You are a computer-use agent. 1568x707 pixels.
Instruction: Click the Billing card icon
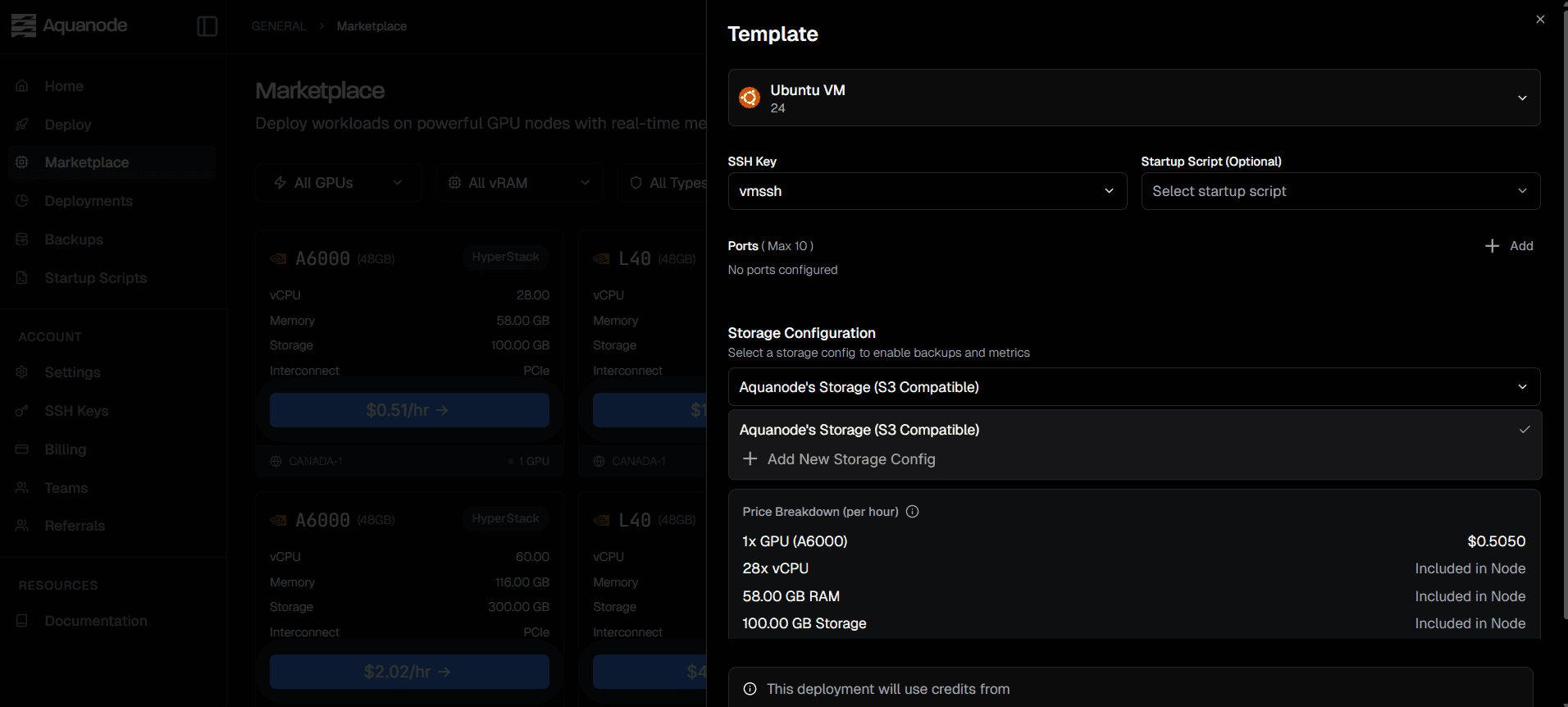pyautogui.click(x=22, y=449)
